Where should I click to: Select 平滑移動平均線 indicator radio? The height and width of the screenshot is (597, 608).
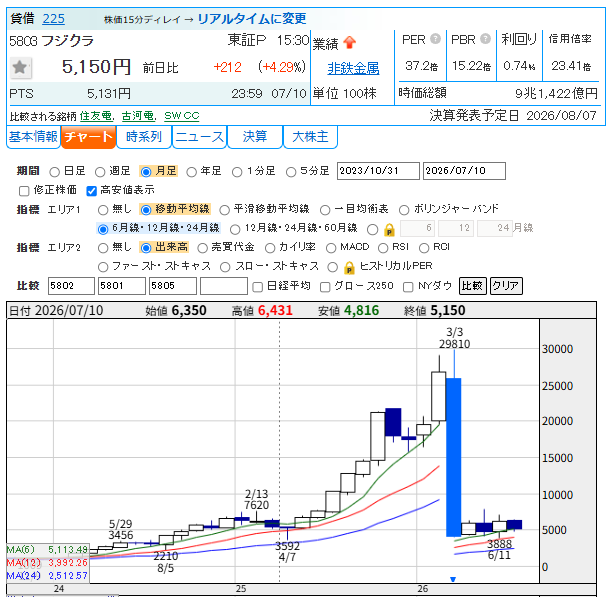click(x=225, y=210)
